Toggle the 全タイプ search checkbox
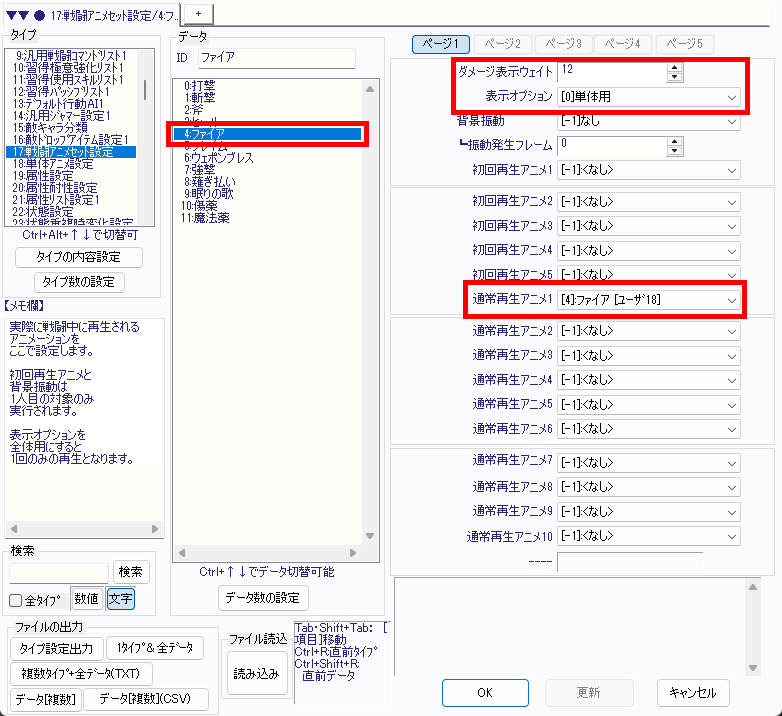 16,600
